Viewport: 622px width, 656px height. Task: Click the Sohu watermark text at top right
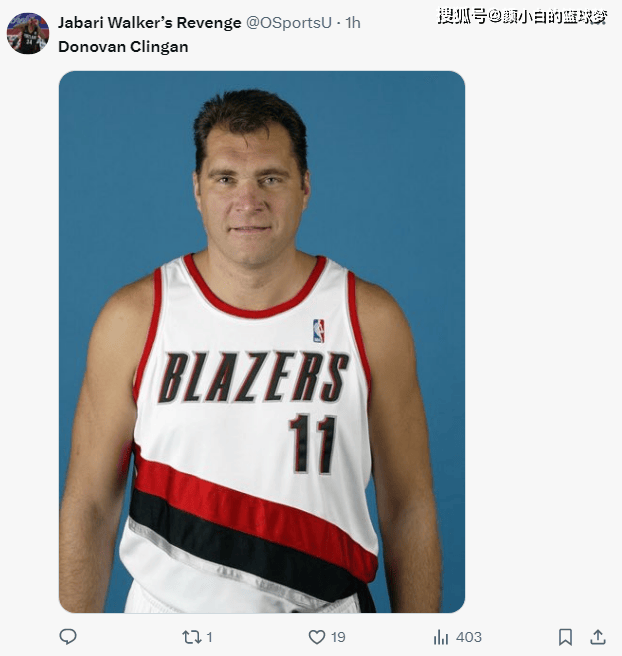pyautogui.click(x=523, y=17)
